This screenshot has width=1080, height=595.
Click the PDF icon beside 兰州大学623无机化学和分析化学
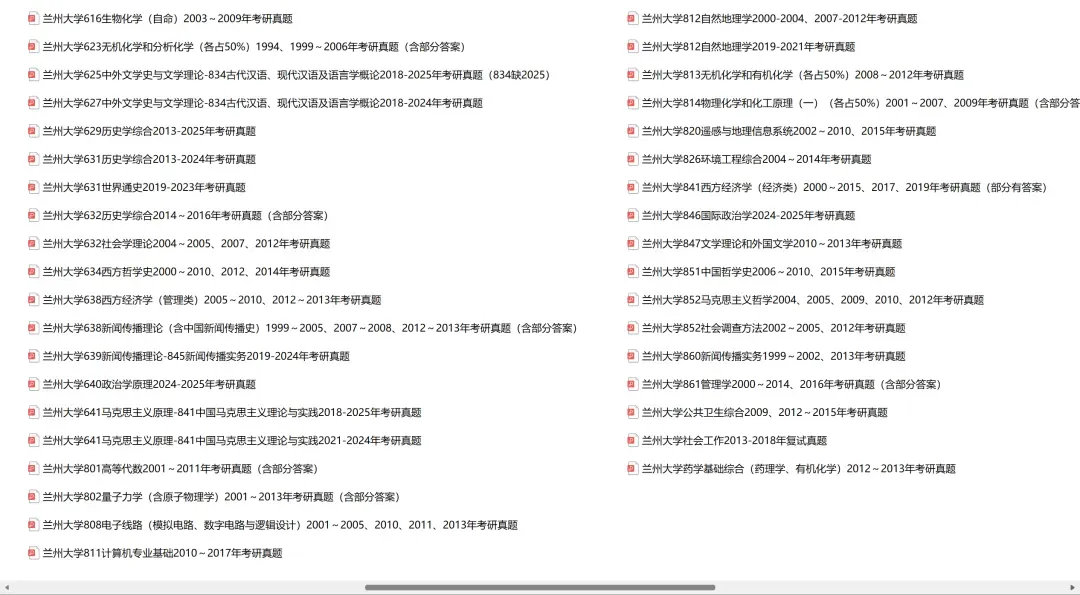33,47
